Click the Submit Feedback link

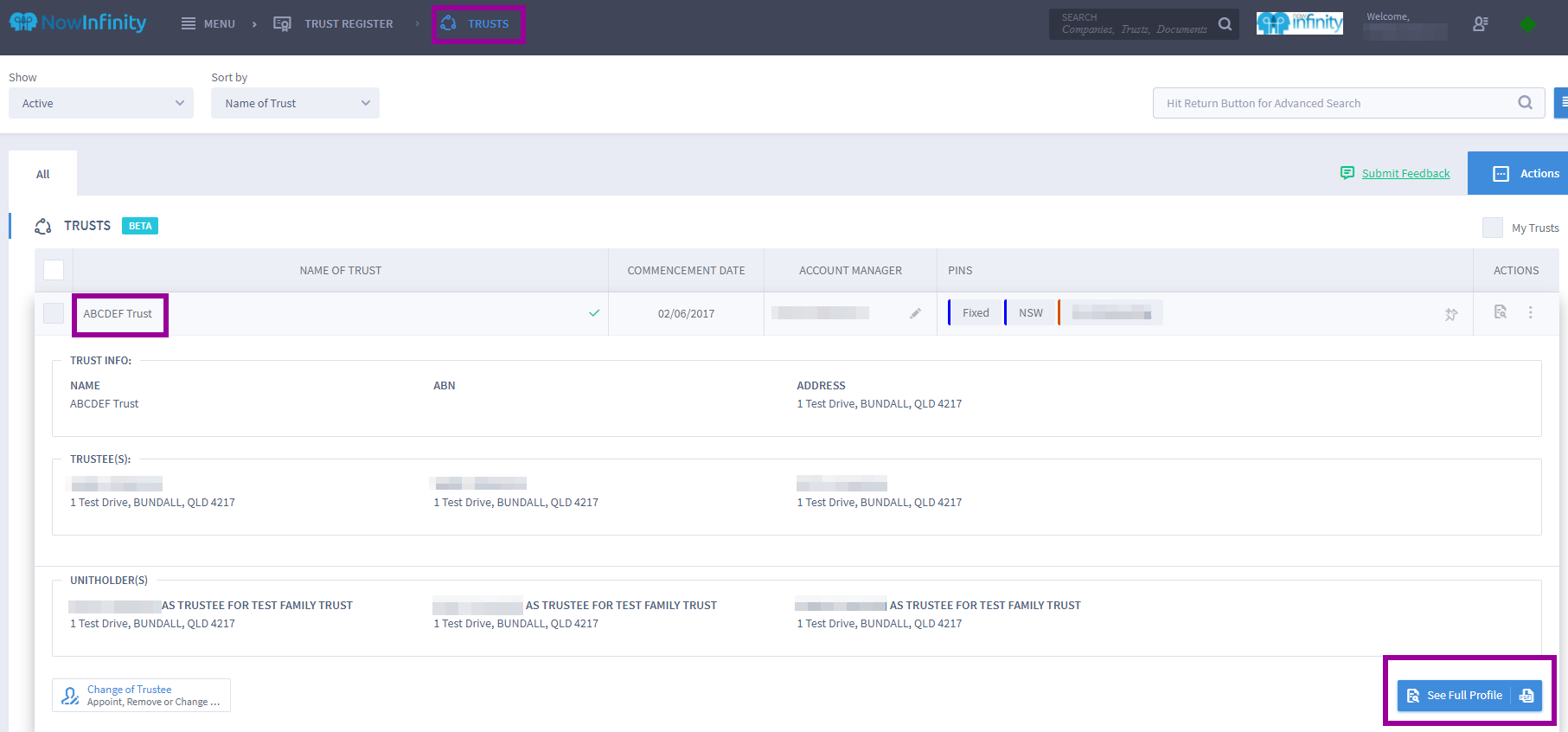pyautogui.click(x=1405, y=173)
